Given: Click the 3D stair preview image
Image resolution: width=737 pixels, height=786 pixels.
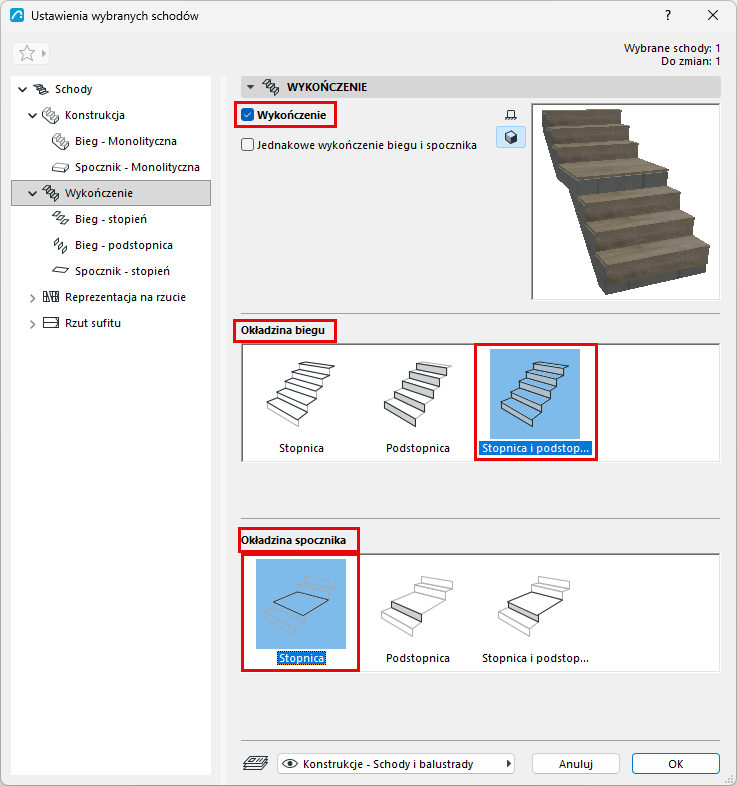Looking at the screenshot, I should pos(626,202).
